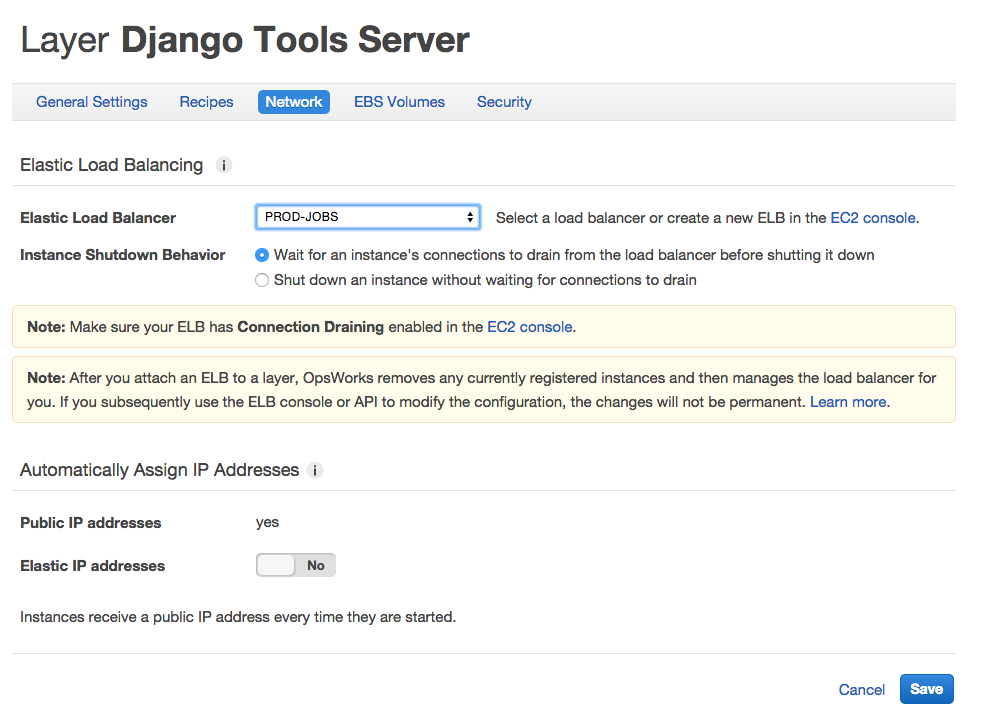Click the 'Elastic Load Balancing' section heading

112,165
